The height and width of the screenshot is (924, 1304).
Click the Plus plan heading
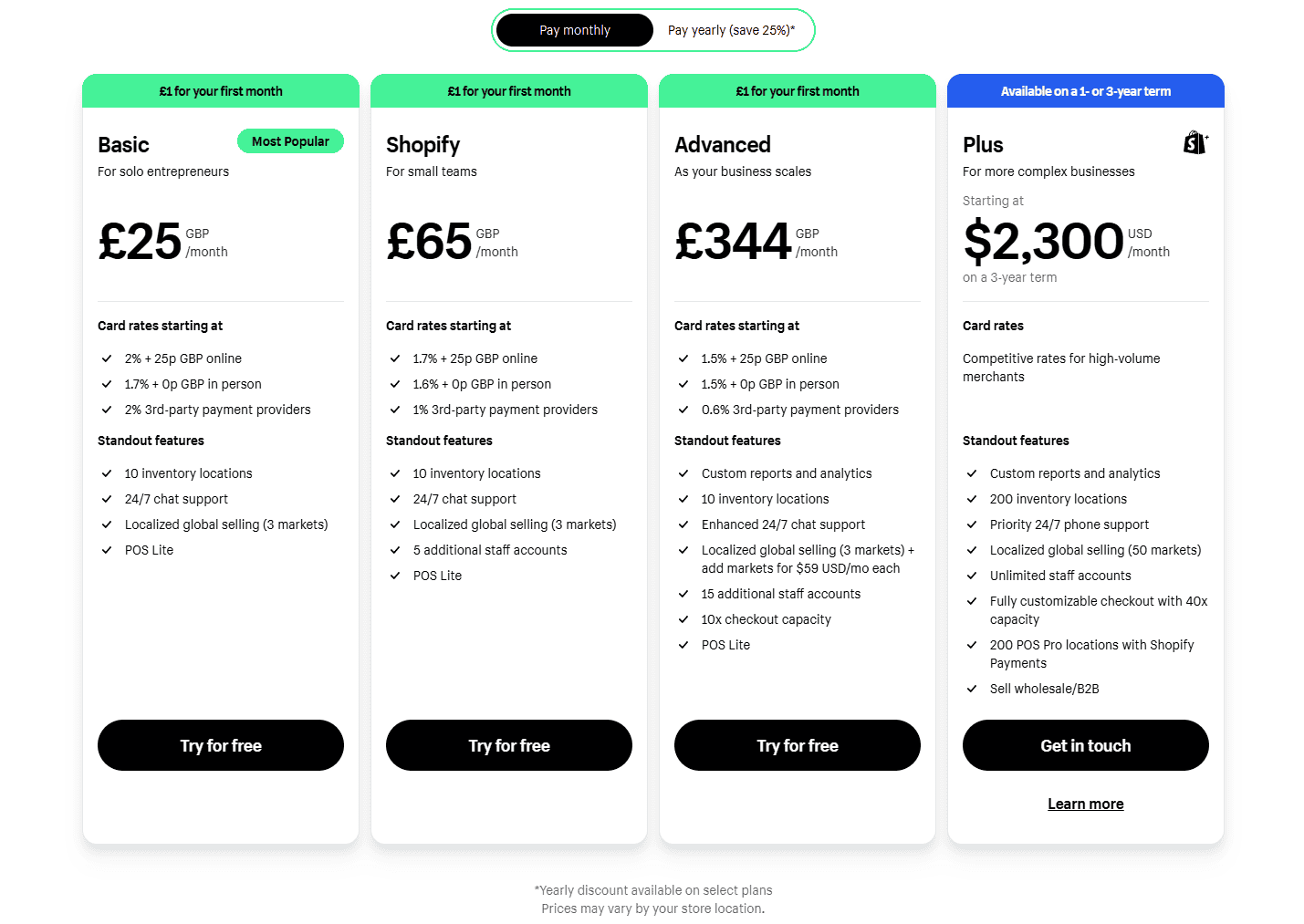pos(983,145)
